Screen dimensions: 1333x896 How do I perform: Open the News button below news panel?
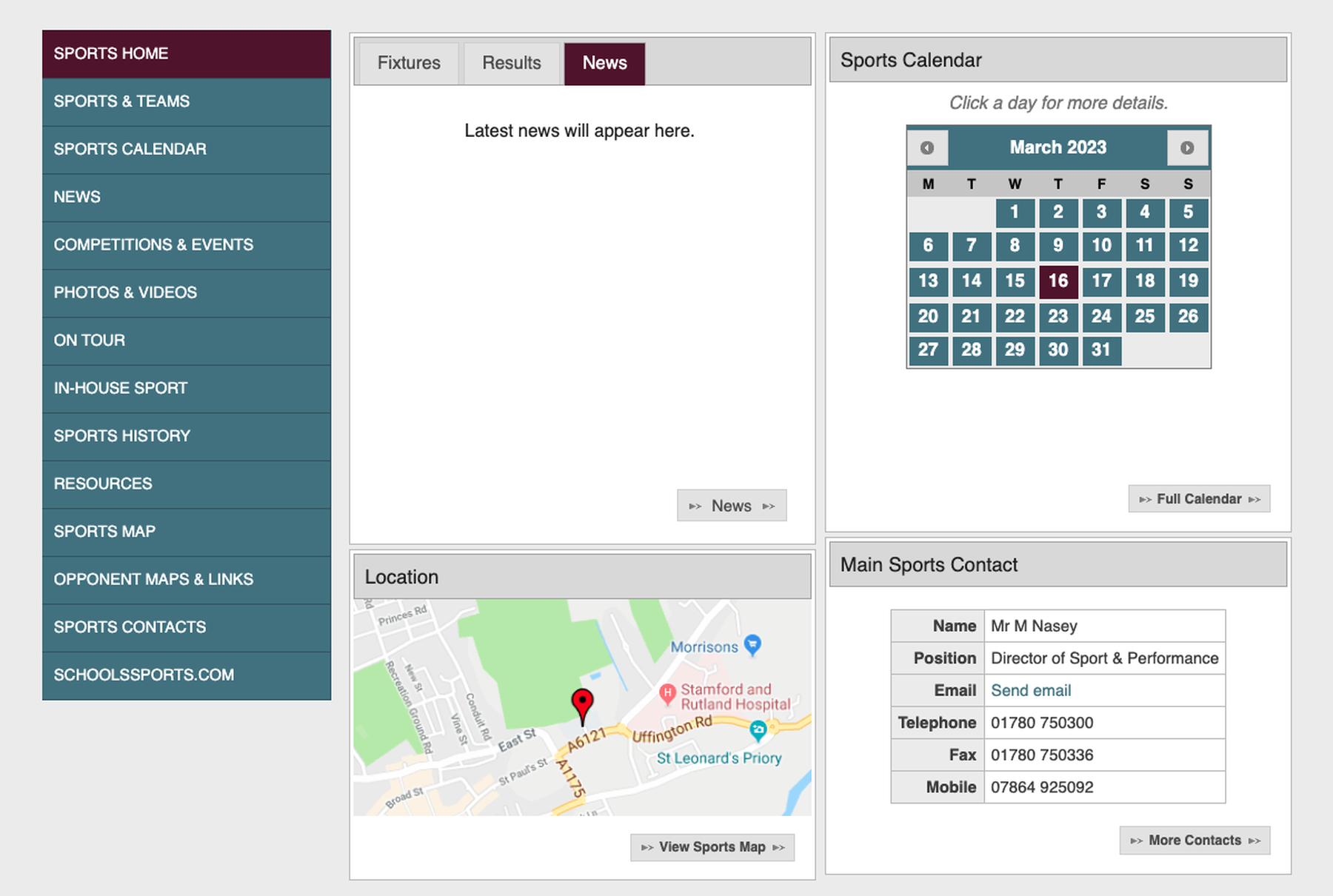732,506
